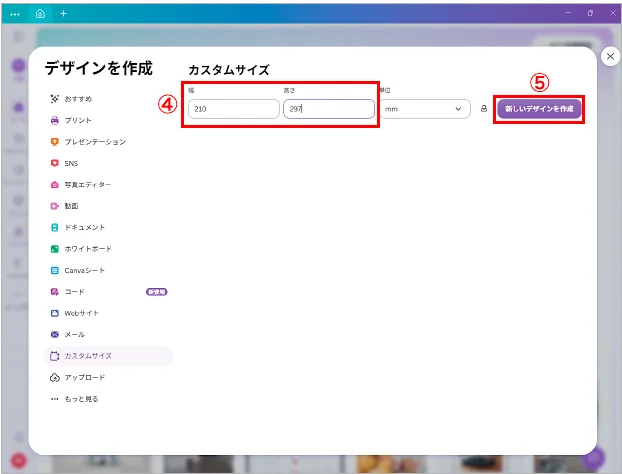Close the design creation dialog

click(x=610, y=56)
